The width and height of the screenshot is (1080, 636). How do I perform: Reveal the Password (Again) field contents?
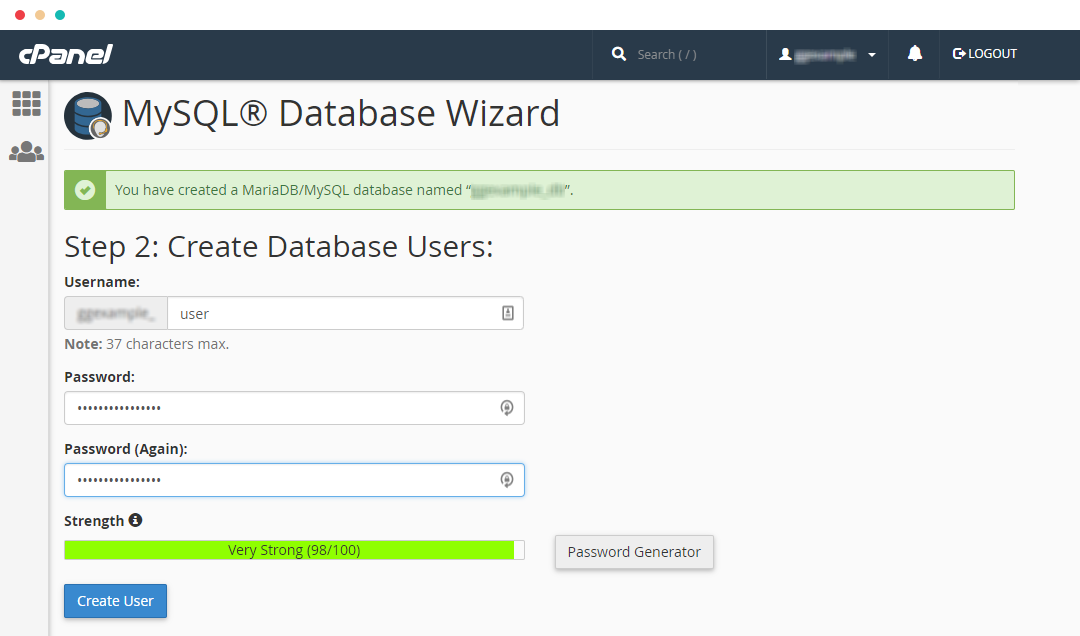coord(507,479)
